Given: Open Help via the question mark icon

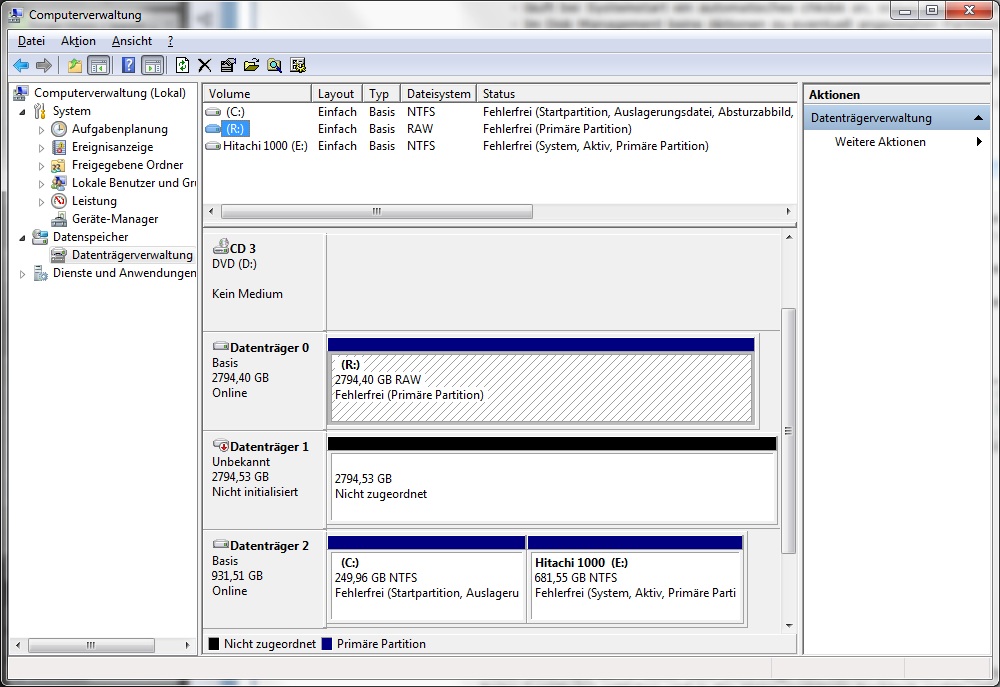Looking at the screenshot, I should click(x=128, y=65).
